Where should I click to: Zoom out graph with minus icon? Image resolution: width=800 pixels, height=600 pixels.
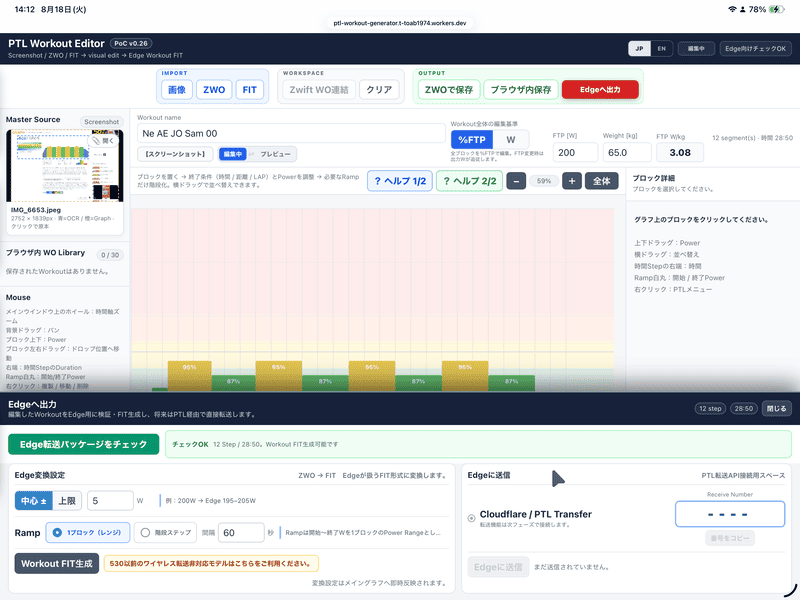(x=516, y=181)
